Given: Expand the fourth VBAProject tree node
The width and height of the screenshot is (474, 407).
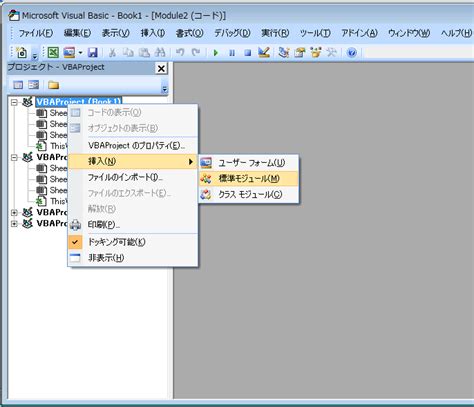Looking at the screenshot, I should click(14, 223).
